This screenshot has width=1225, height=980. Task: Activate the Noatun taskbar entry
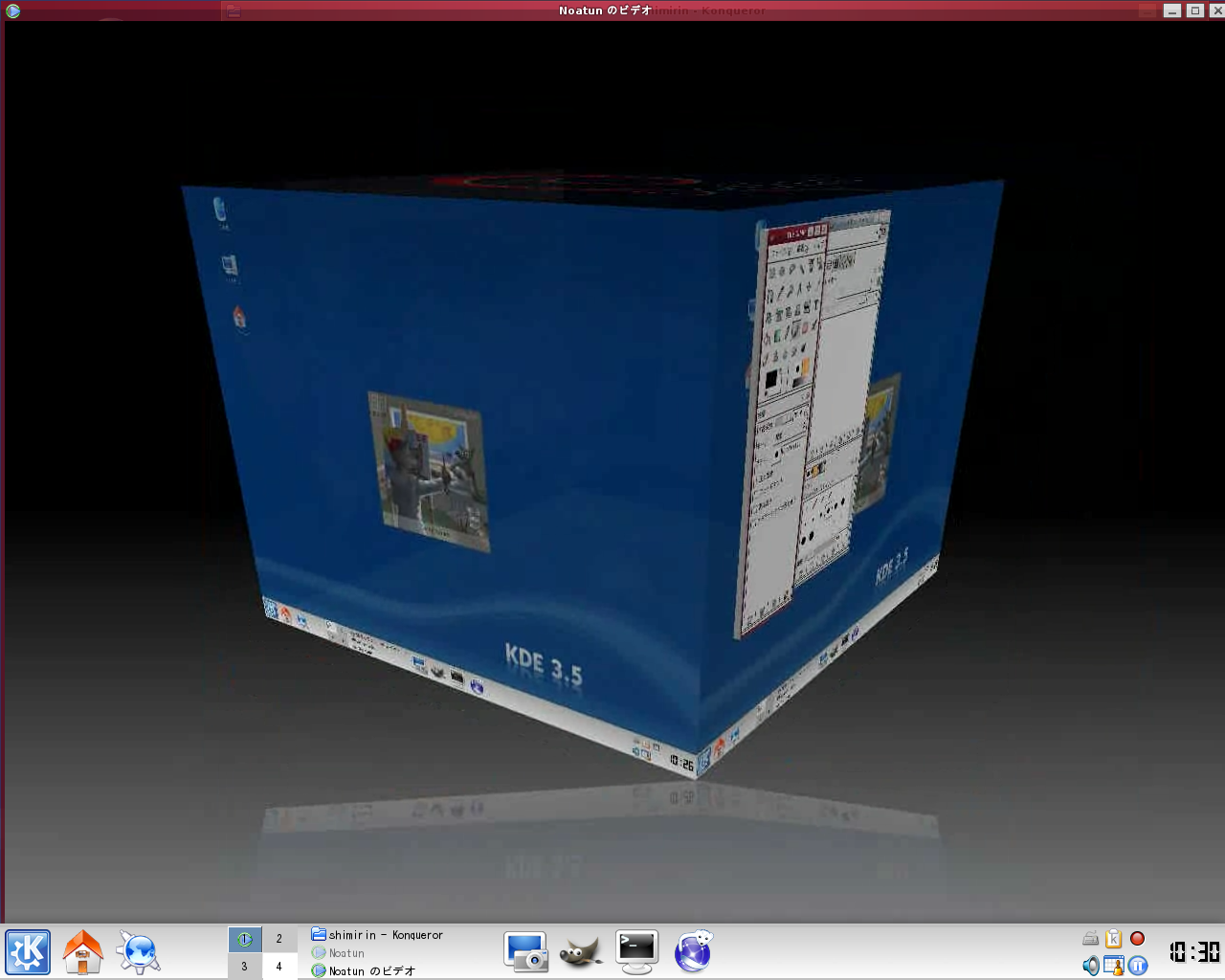[x=346, y=953]
